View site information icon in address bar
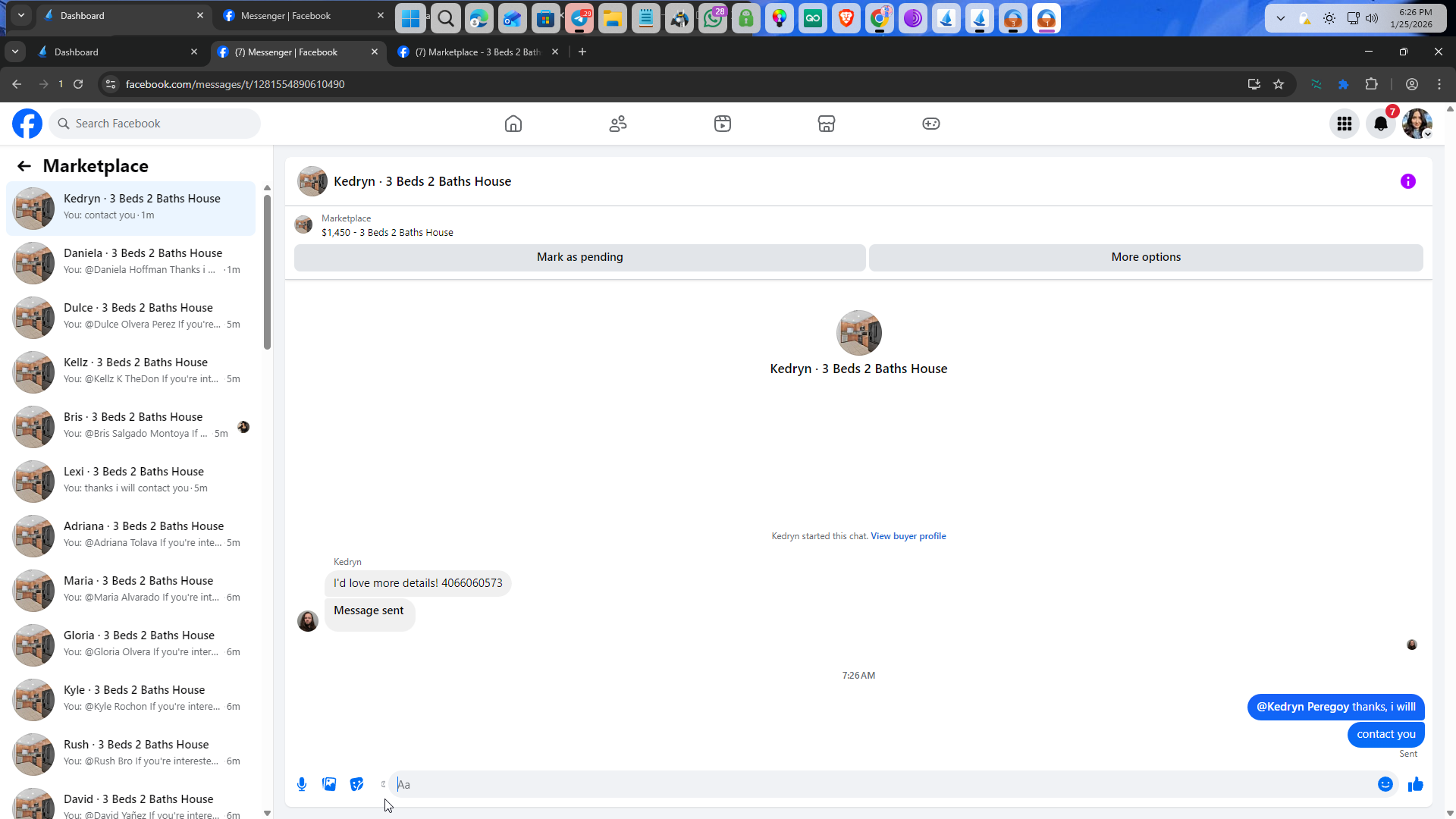Screen dimensions: 1456x819 point(111,84)
